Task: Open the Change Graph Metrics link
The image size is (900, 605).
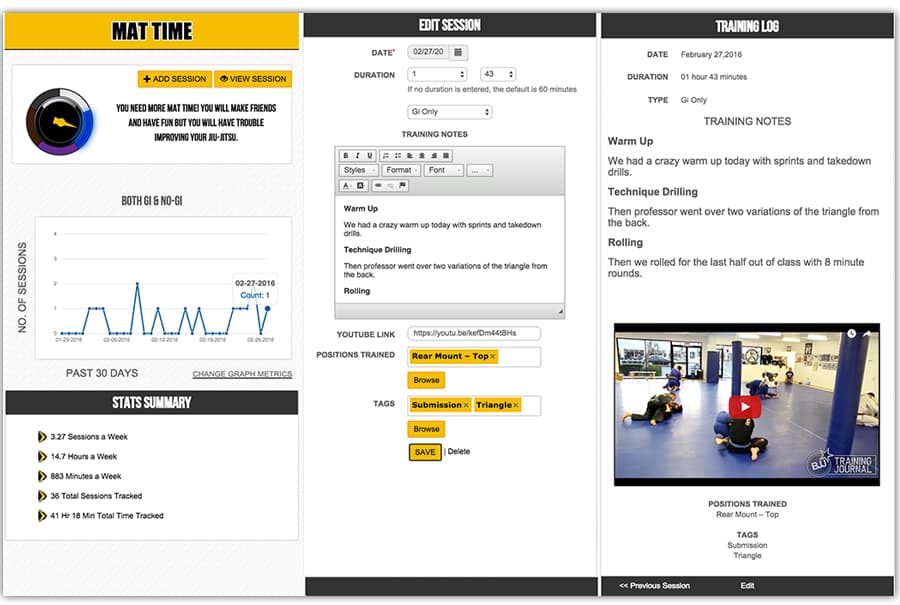Action: pos(245,373)
